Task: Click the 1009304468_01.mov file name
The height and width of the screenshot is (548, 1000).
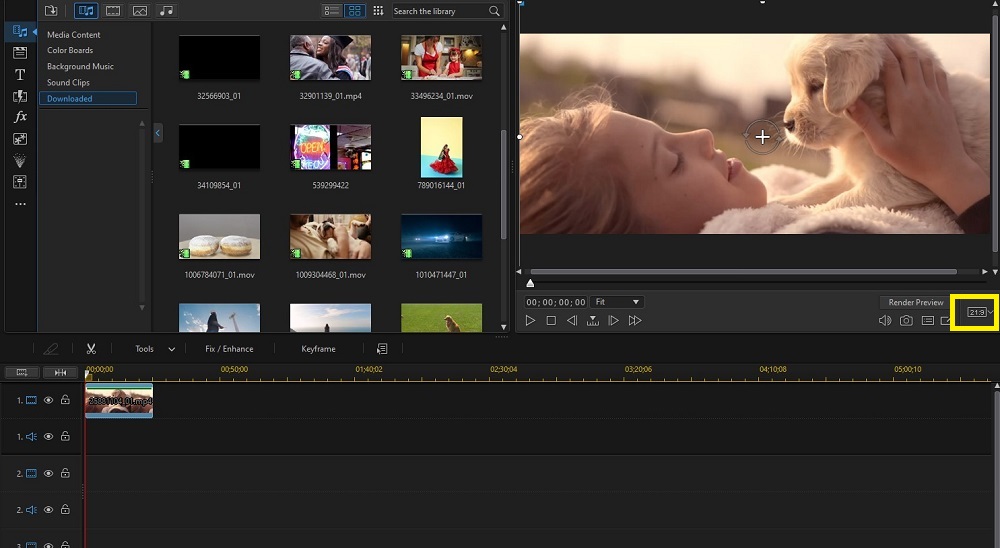Action: (330, 275)
